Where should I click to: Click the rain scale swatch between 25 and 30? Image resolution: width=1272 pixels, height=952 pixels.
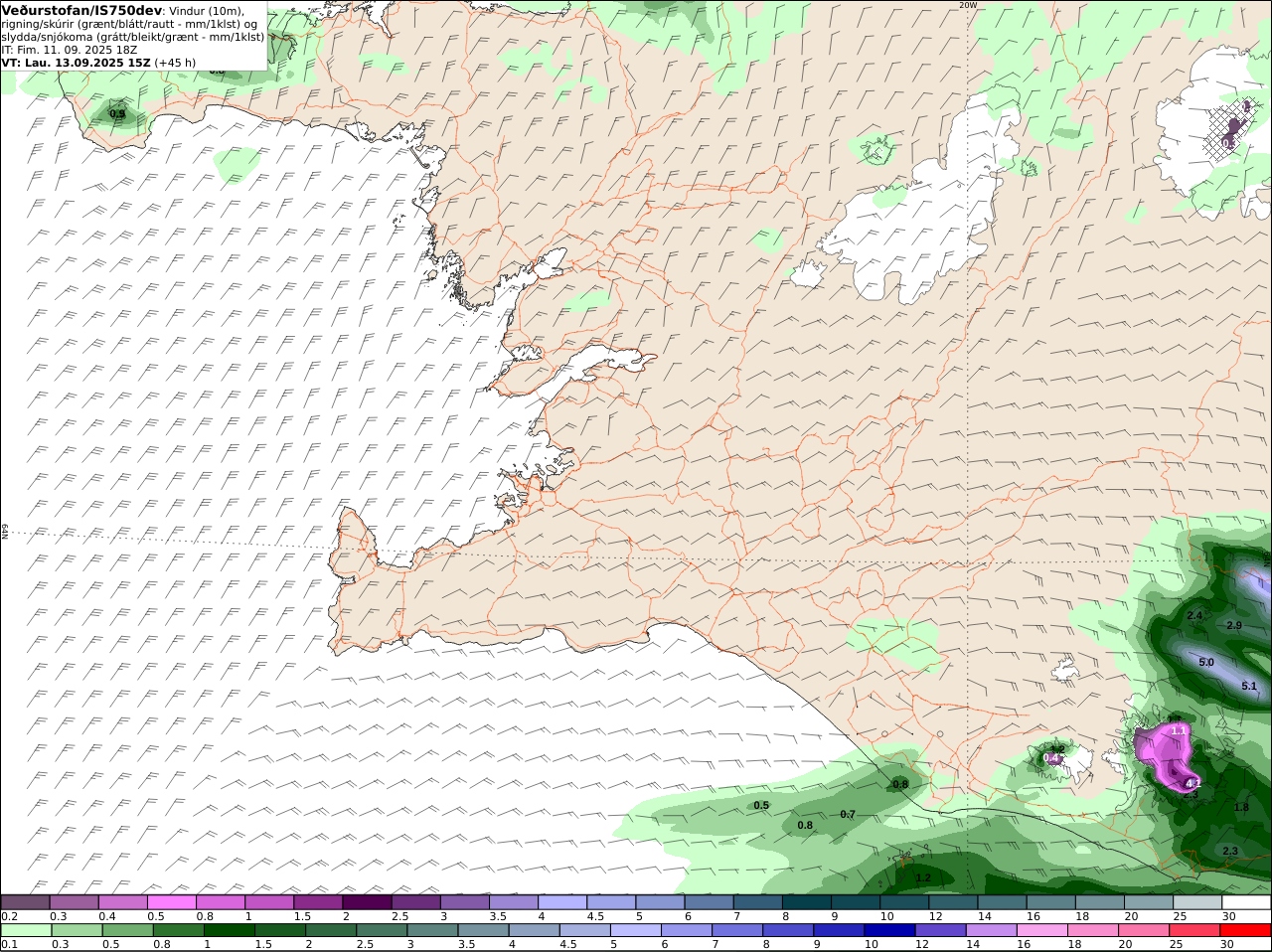(1194, 930)
